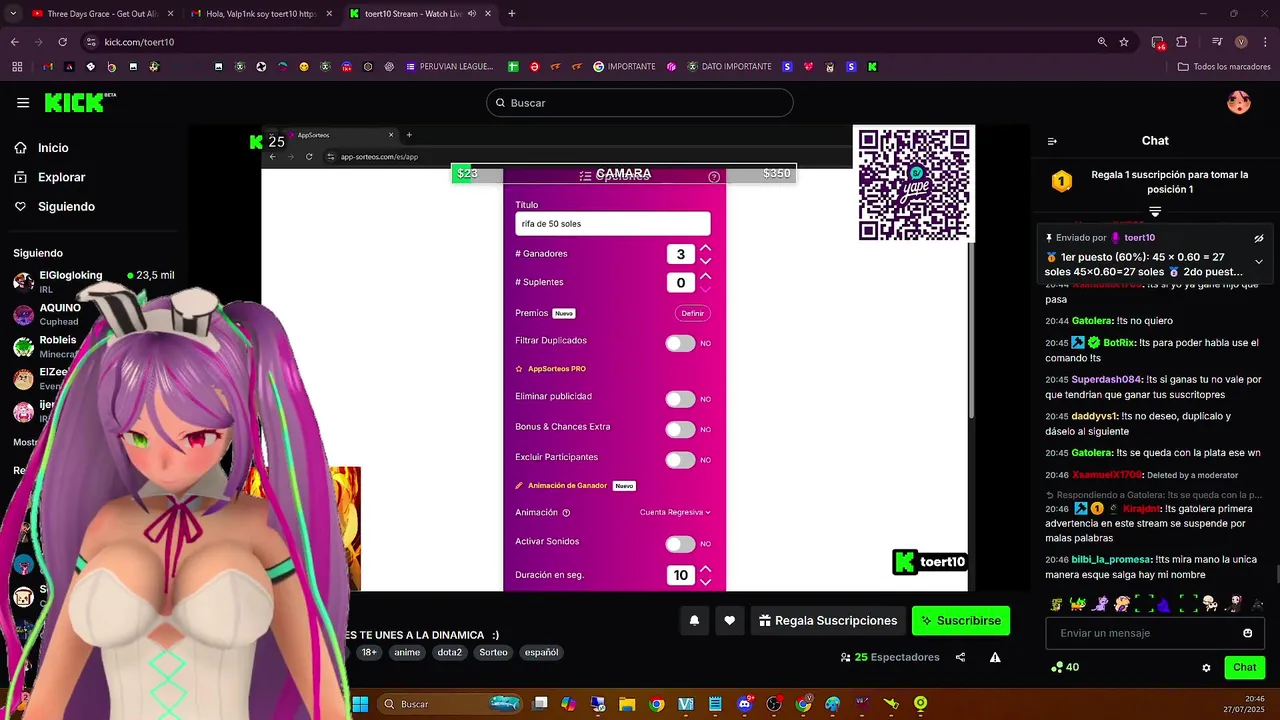Open the emoji picker in chat input

(1247, 633)
